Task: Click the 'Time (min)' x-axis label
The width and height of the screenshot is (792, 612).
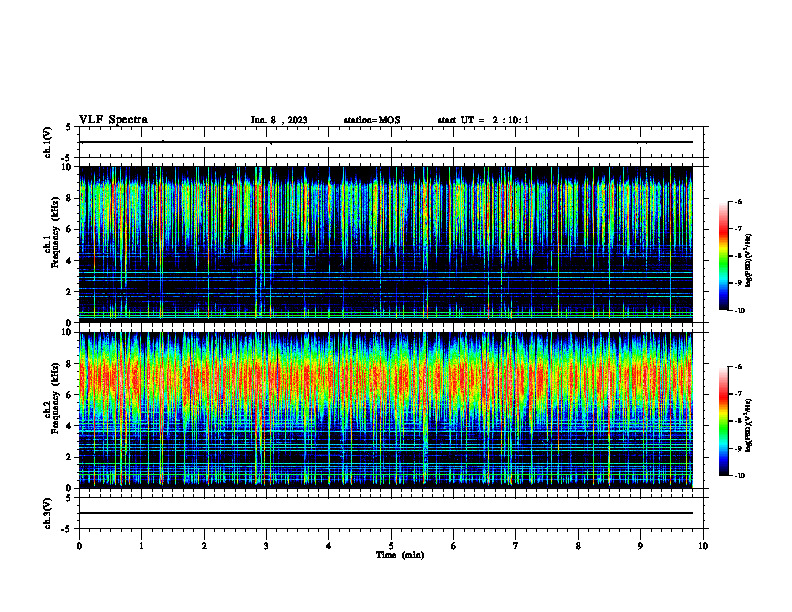Action: [400, 555]
